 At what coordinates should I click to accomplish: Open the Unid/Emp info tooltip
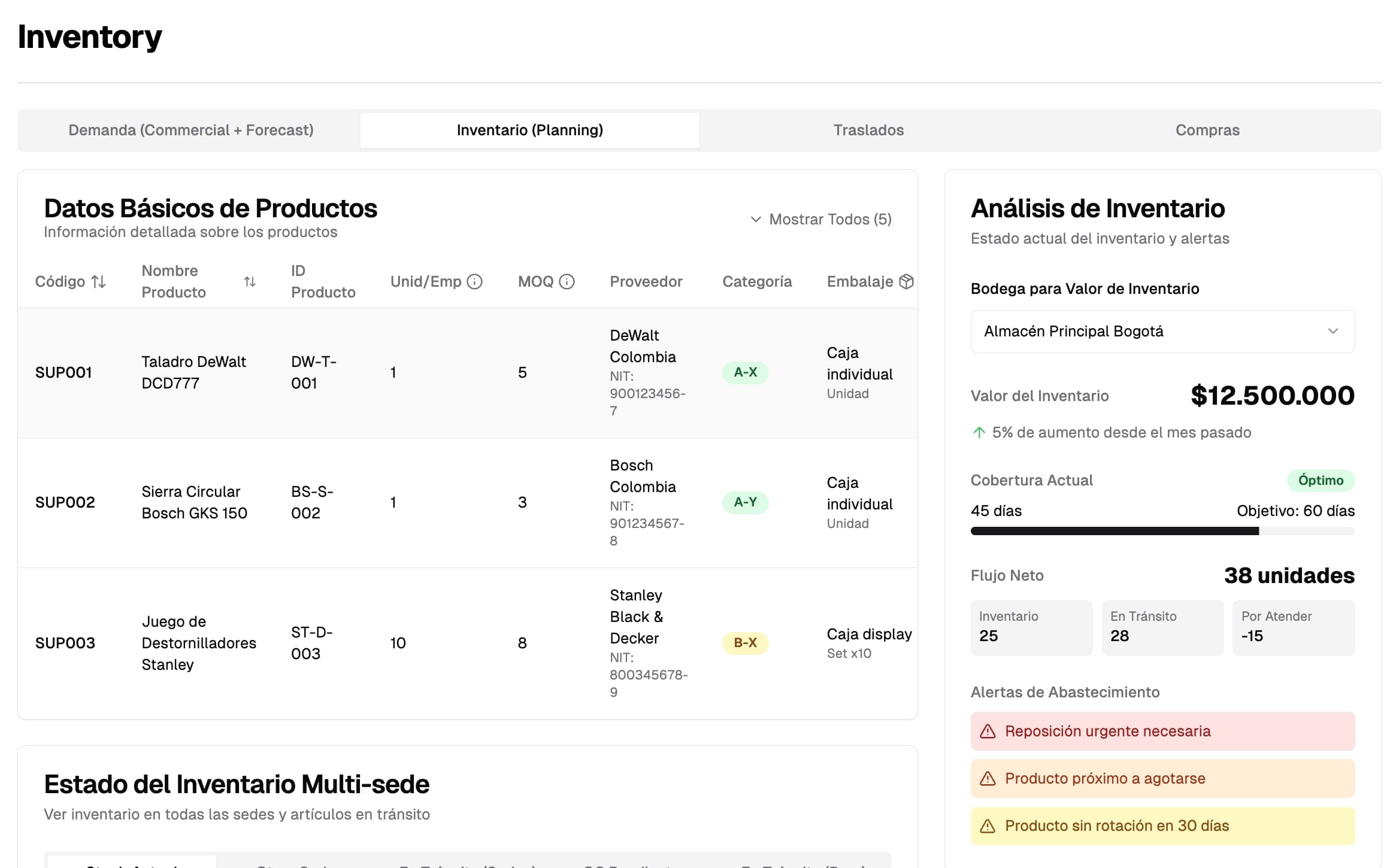click(x=475, y=281)
